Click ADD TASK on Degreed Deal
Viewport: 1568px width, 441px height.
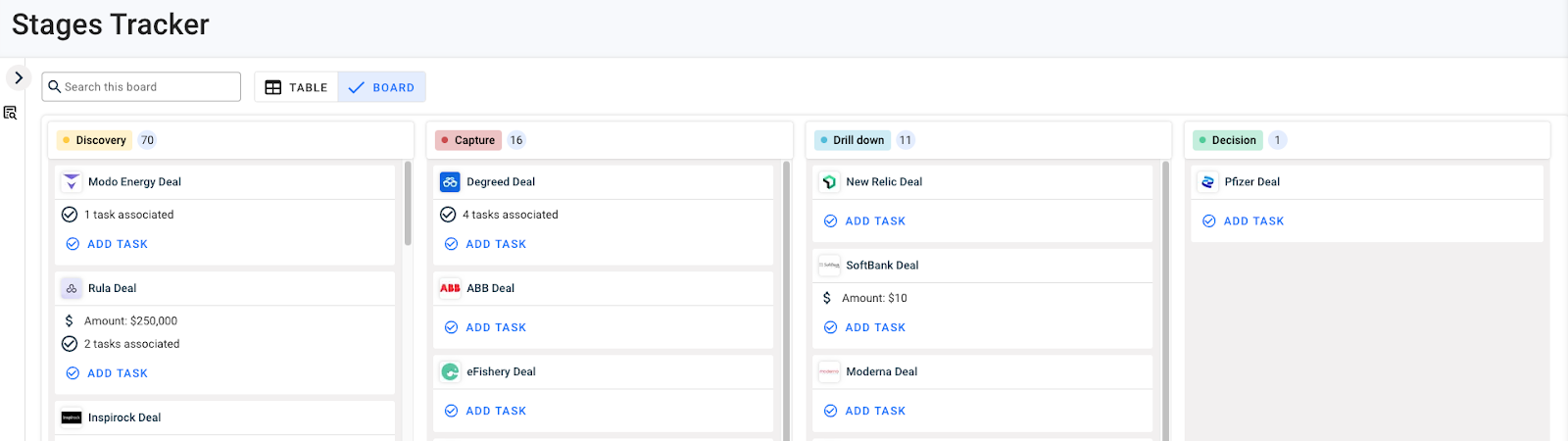pyautogui.click(x=485, y=244)
